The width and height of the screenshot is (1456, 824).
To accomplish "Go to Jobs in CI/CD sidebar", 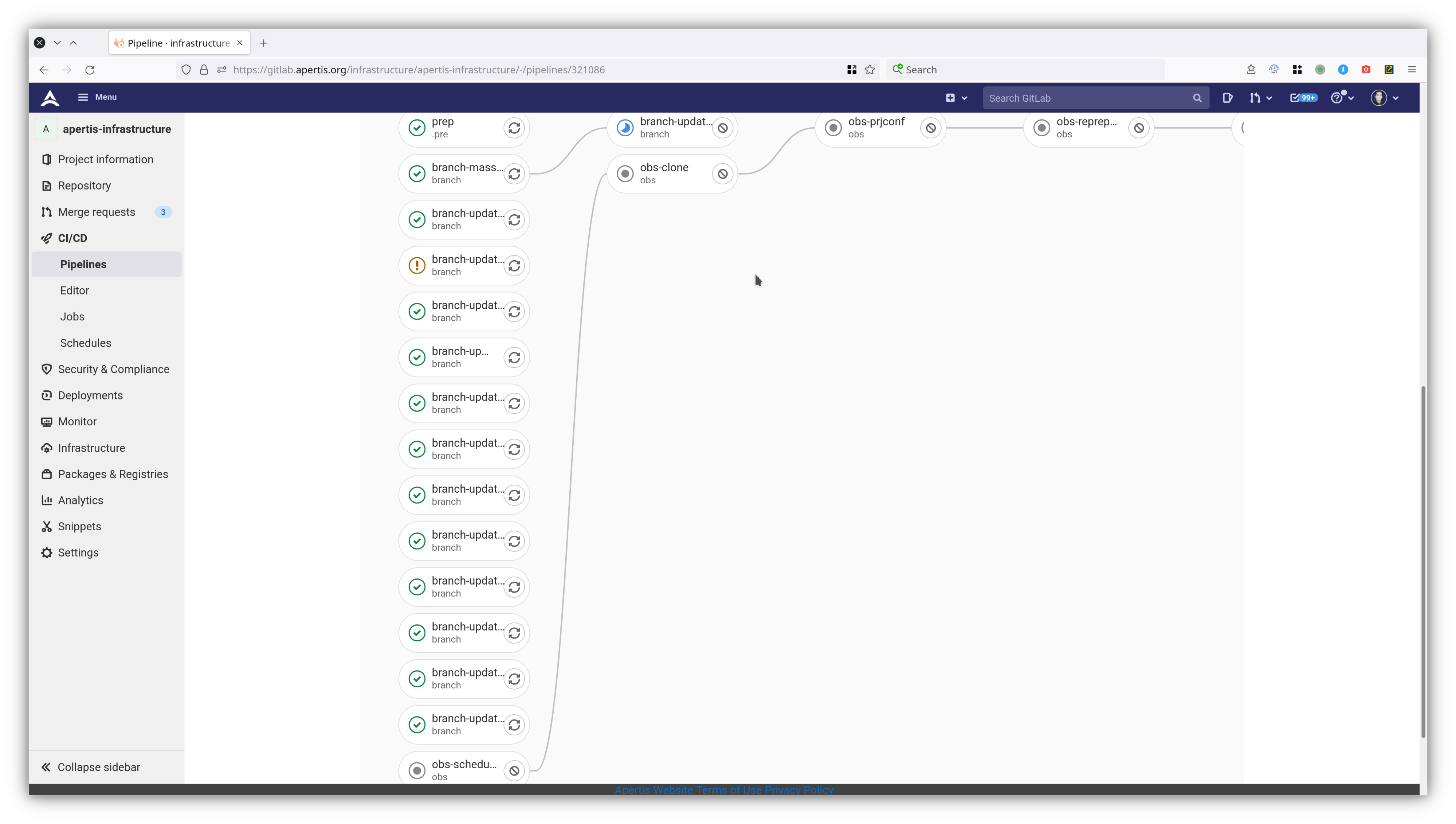I will click(x=72, y=316).
